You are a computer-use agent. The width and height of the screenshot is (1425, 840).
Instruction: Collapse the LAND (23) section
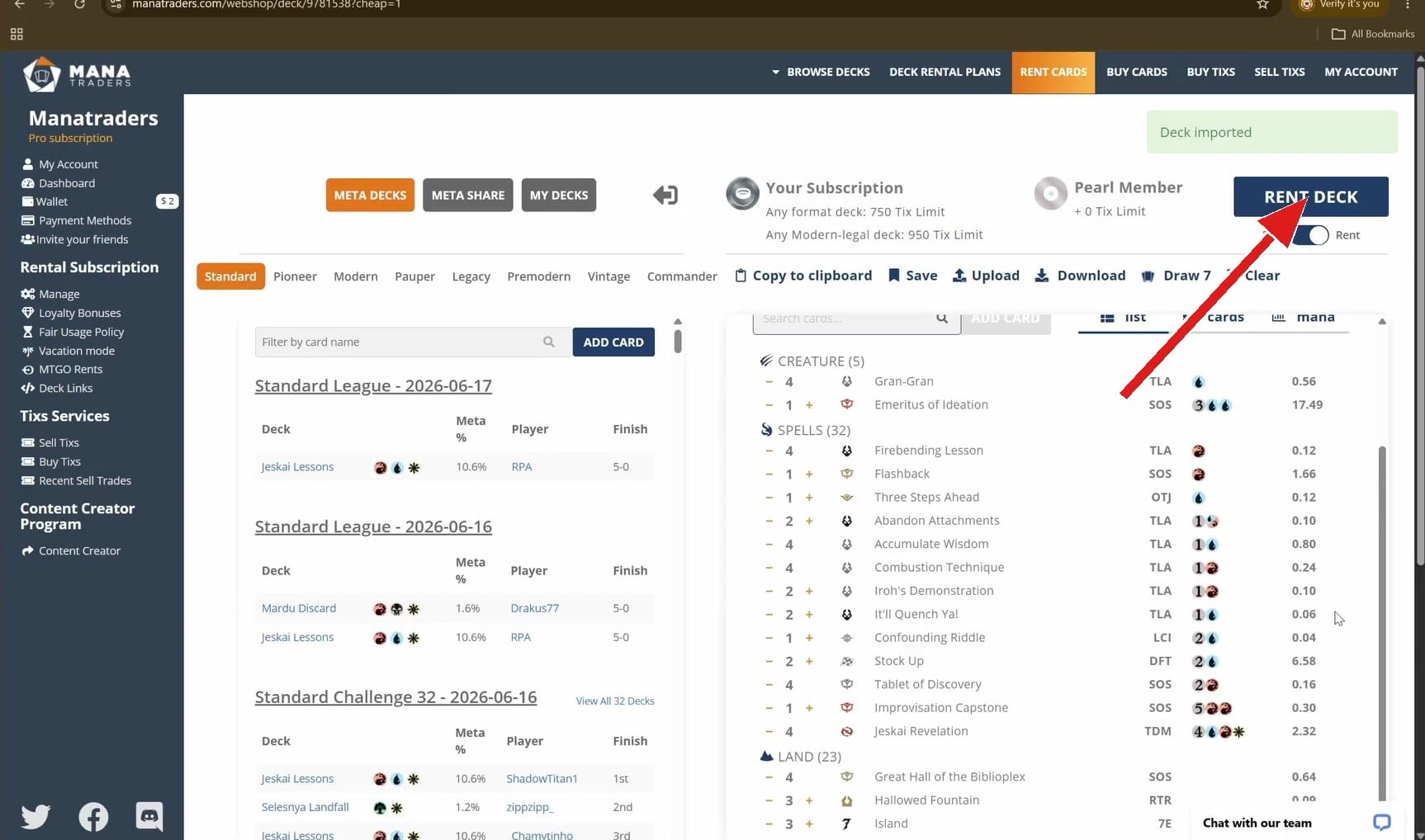(x=801, y=756)
